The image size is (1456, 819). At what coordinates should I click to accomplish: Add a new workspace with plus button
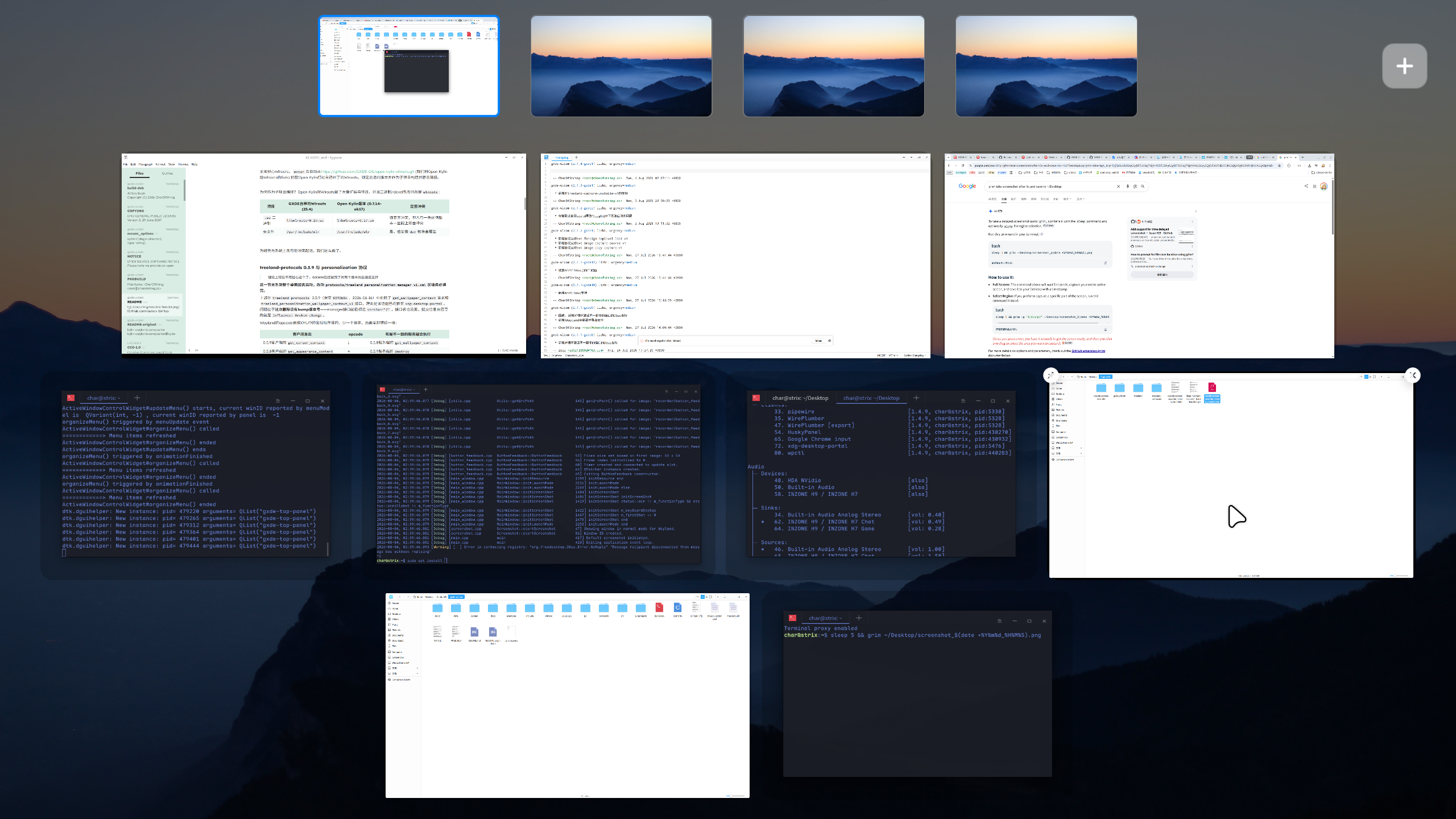click(1404, 66)
